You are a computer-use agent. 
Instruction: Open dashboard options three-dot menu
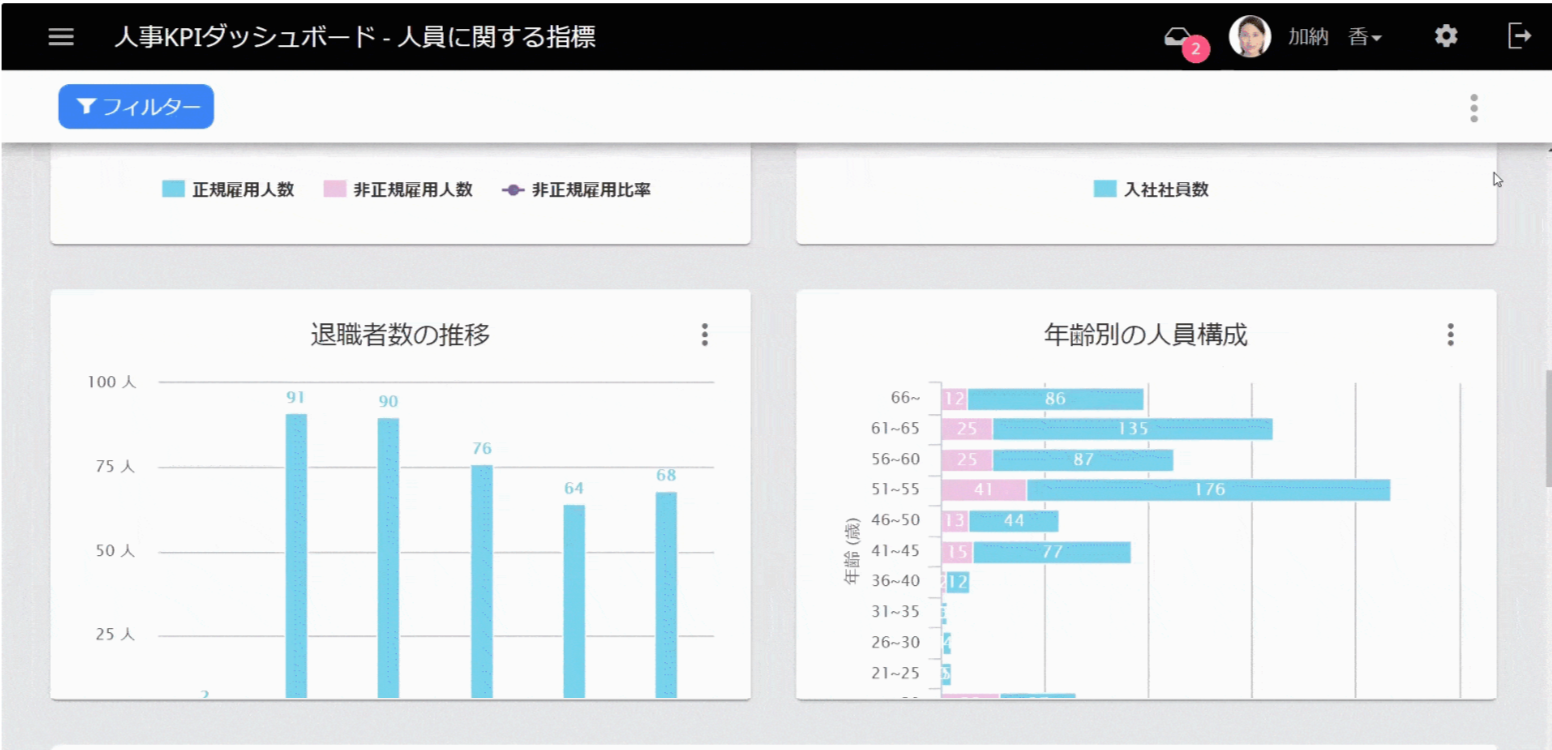click(x=1473, y=108)
